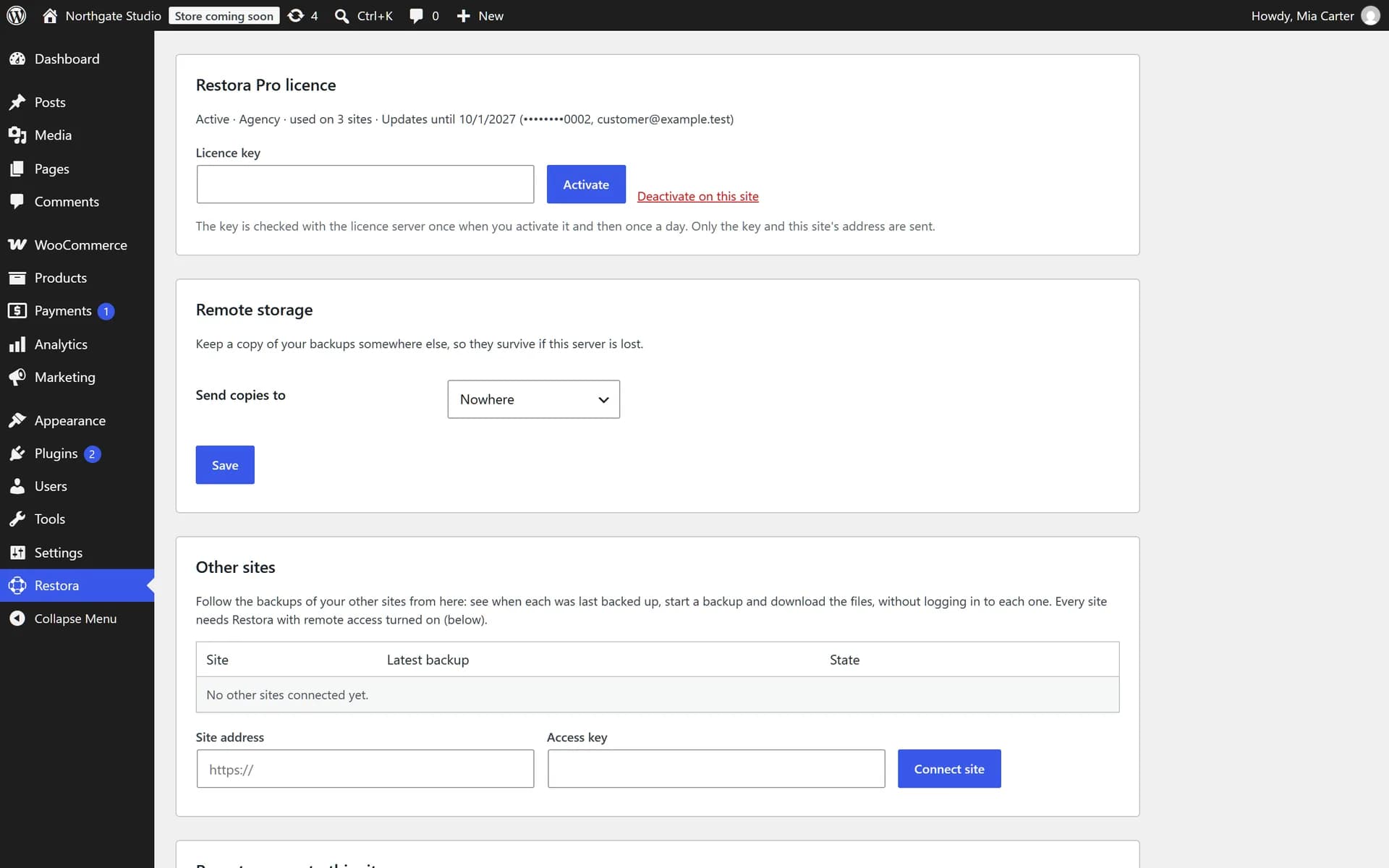Click the WordPress logo icon

[x=16, y=15]
